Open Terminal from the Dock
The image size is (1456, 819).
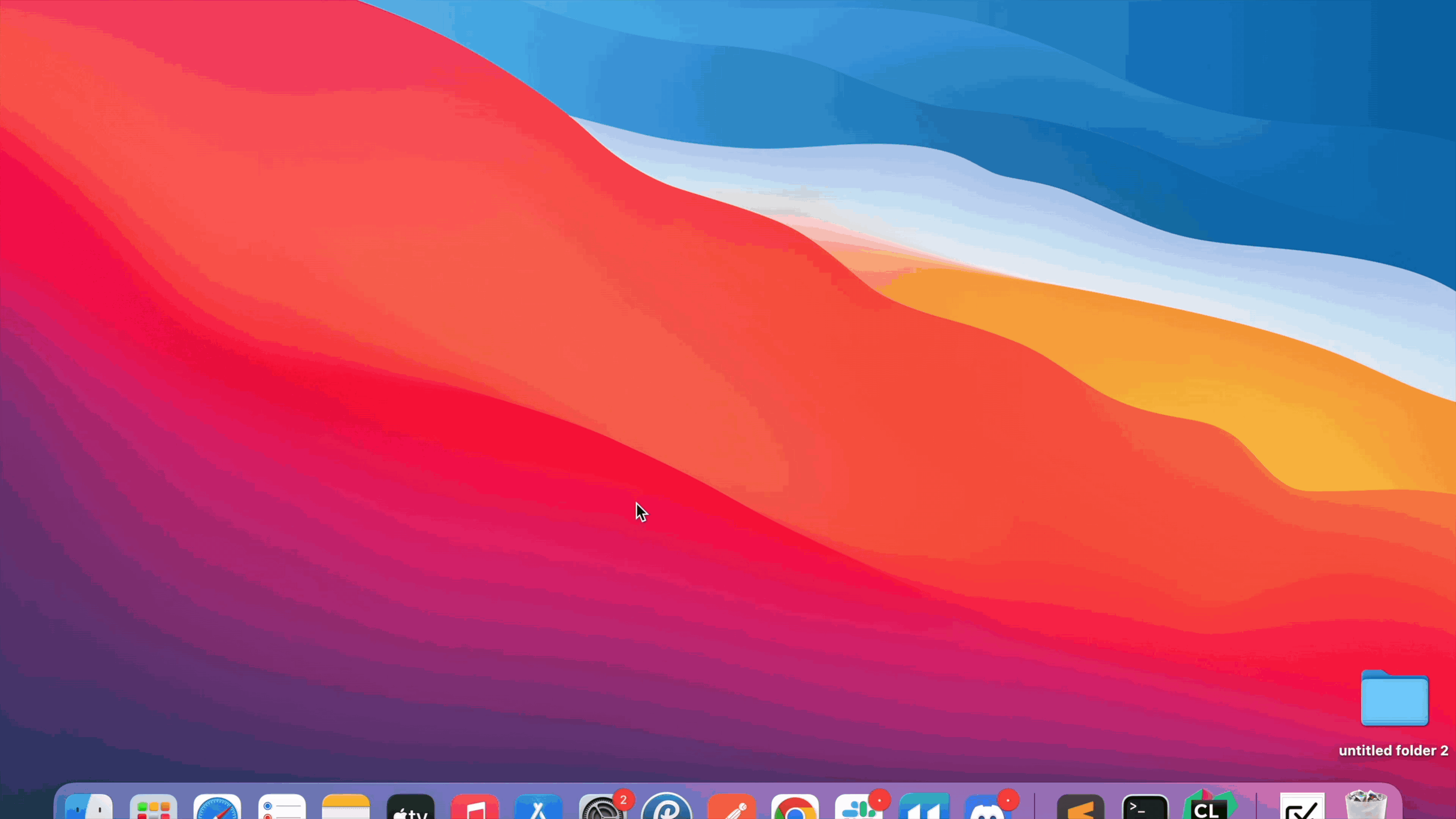point(1144,806)
